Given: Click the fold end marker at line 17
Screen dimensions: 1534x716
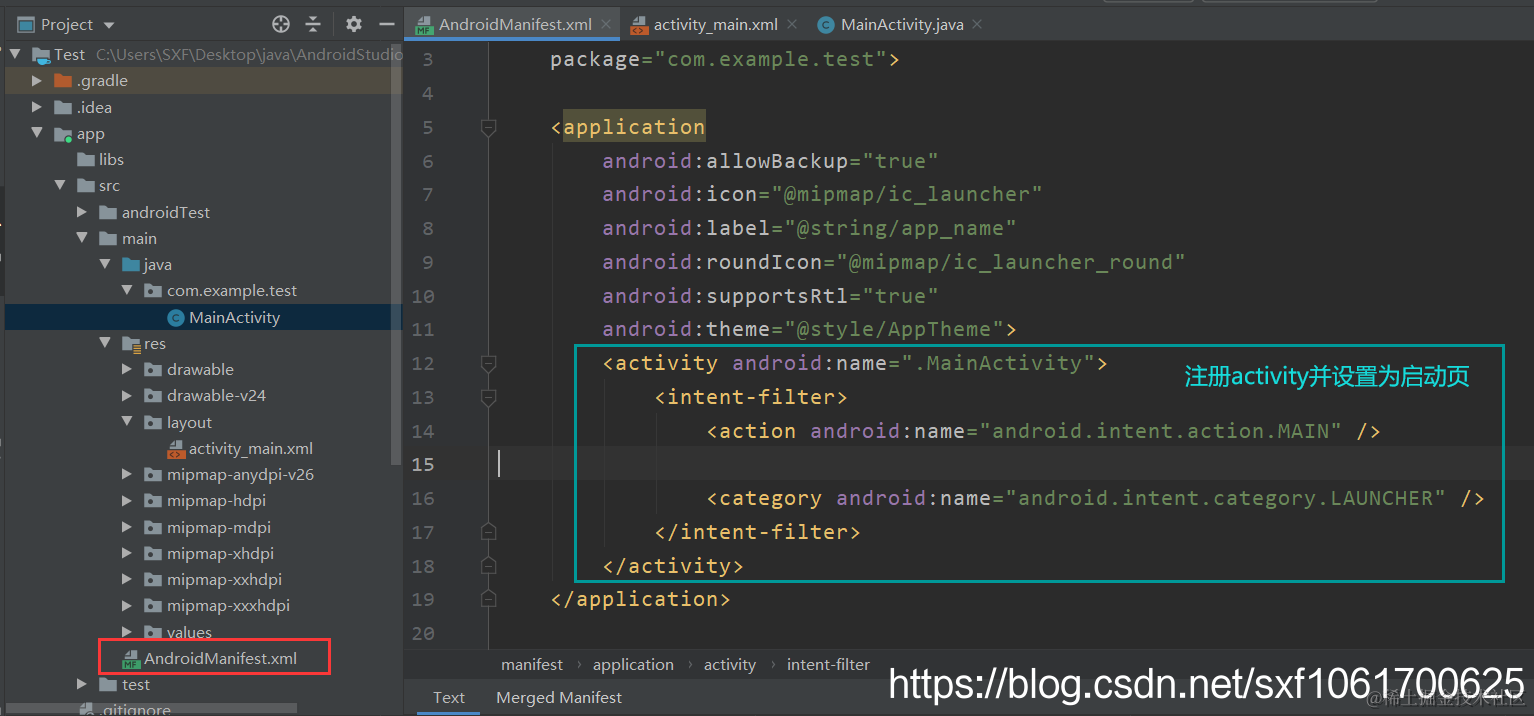Looking at the screenshot, I should [x=488, y=531].
